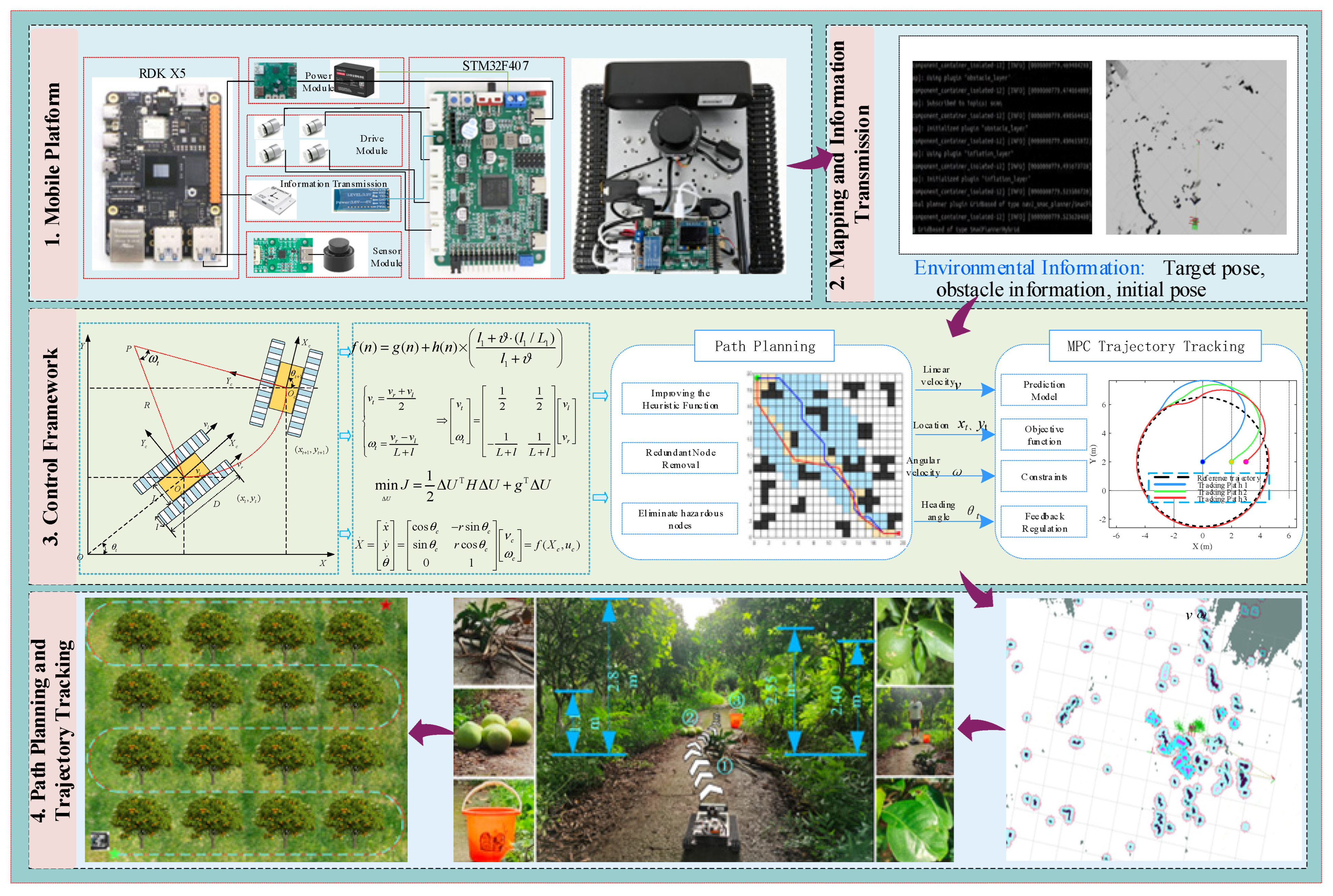The height and width of the screenshot is (896, 1333).
Task: Click the Constraints box
Action: tap(1044, 477)
